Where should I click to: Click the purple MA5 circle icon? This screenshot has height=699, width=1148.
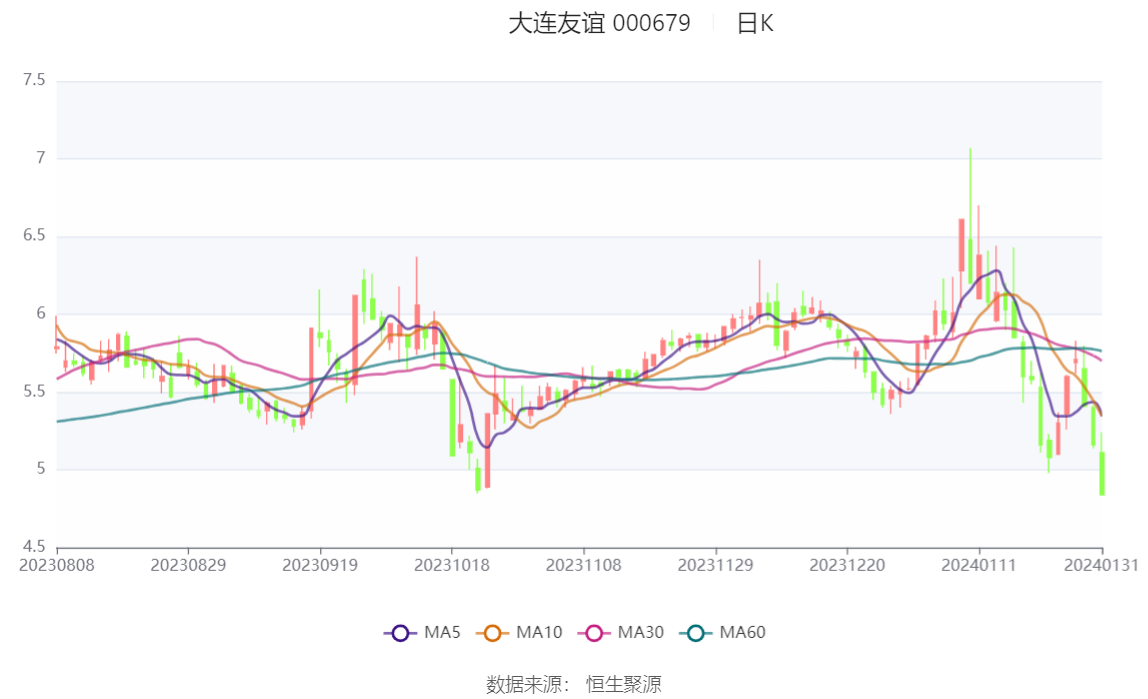point(400,633)
